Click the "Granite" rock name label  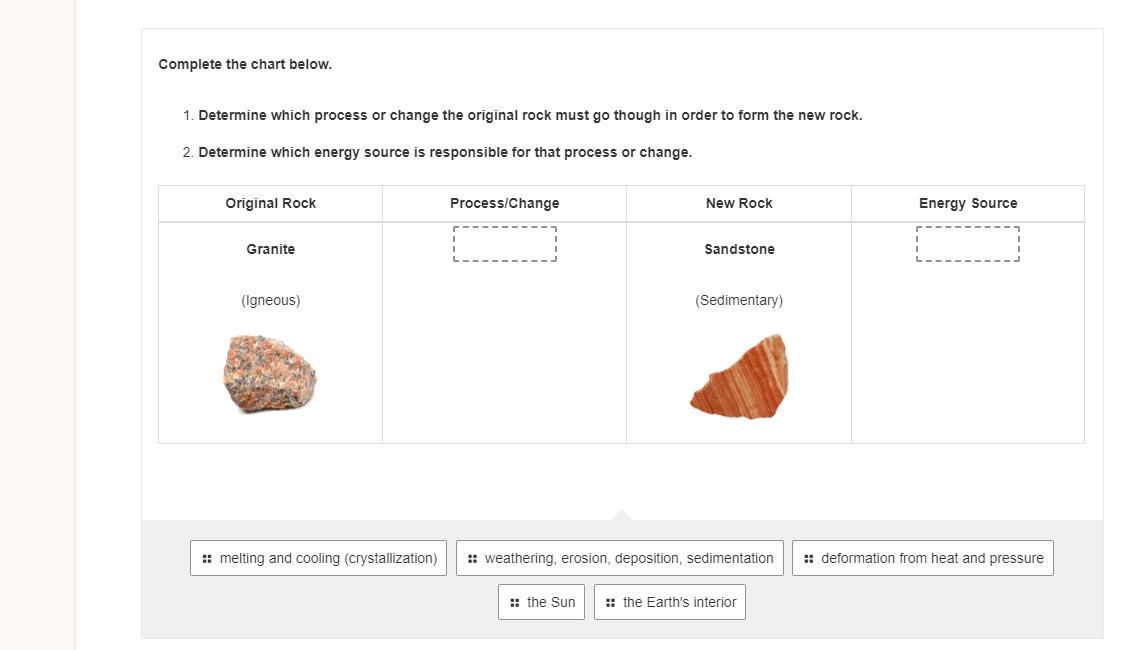tap(271, 249)
